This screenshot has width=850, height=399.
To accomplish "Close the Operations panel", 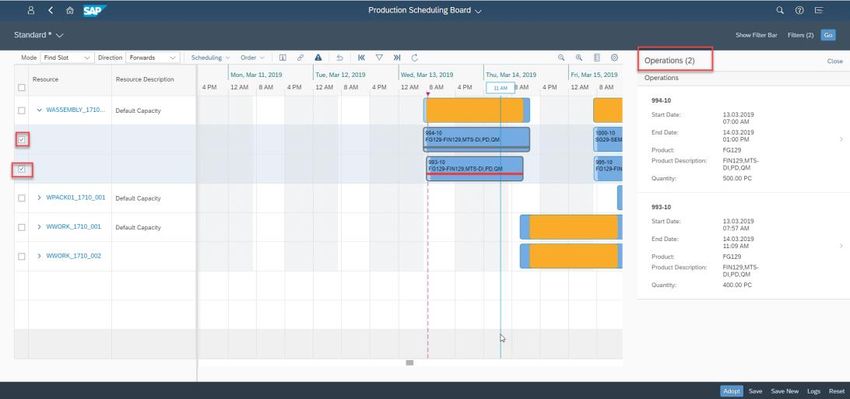I will tap(835, 61).
